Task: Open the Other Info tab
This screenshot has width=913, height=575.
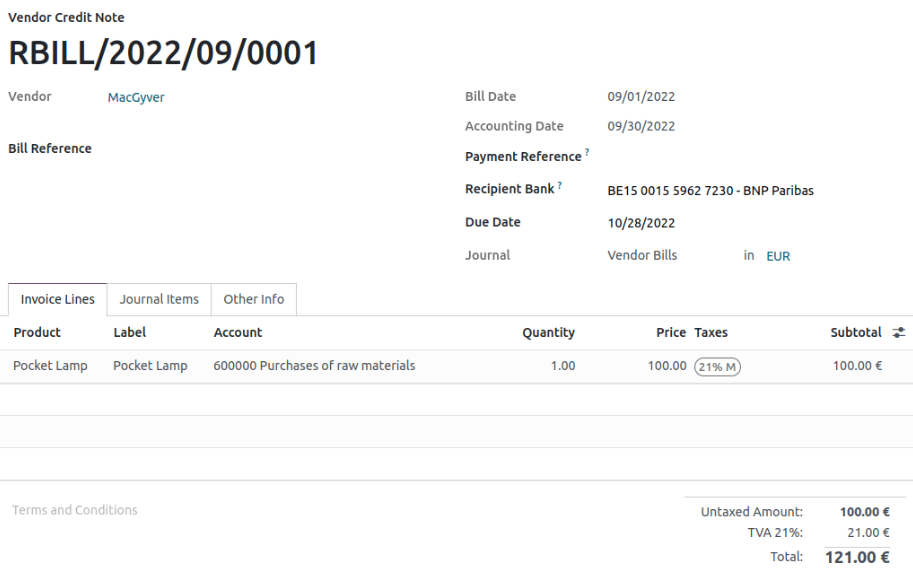Action: [253, 299]
